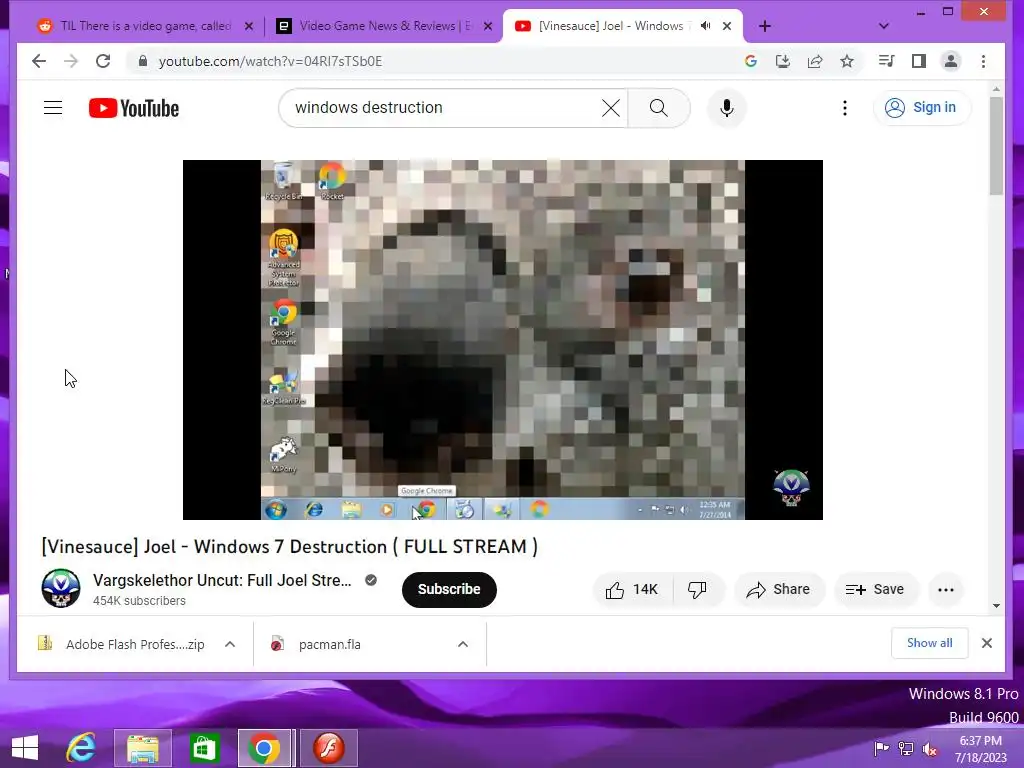Like the video with 14K thumbs up
The height and width of the screenshot is (768, 1024).
[632, 590]
